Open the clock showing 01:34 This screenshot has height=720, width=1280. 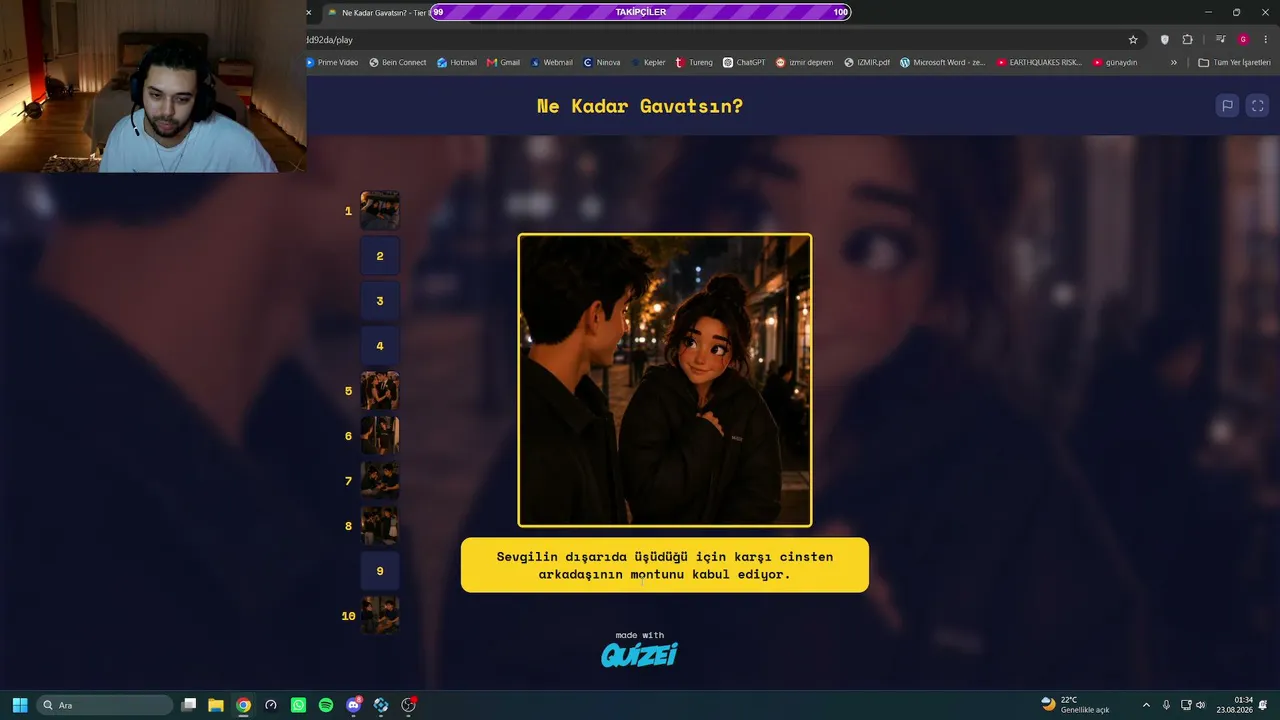click(x=1235, y=705)
